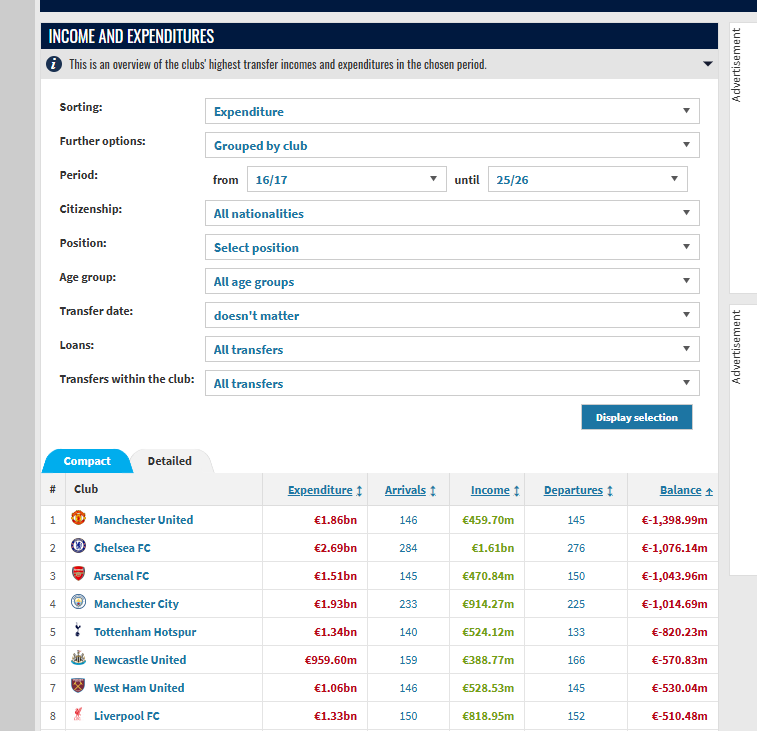Open the Loans All transfers dropdown
This screenshot has height=731, width=757.
point(452,349)
